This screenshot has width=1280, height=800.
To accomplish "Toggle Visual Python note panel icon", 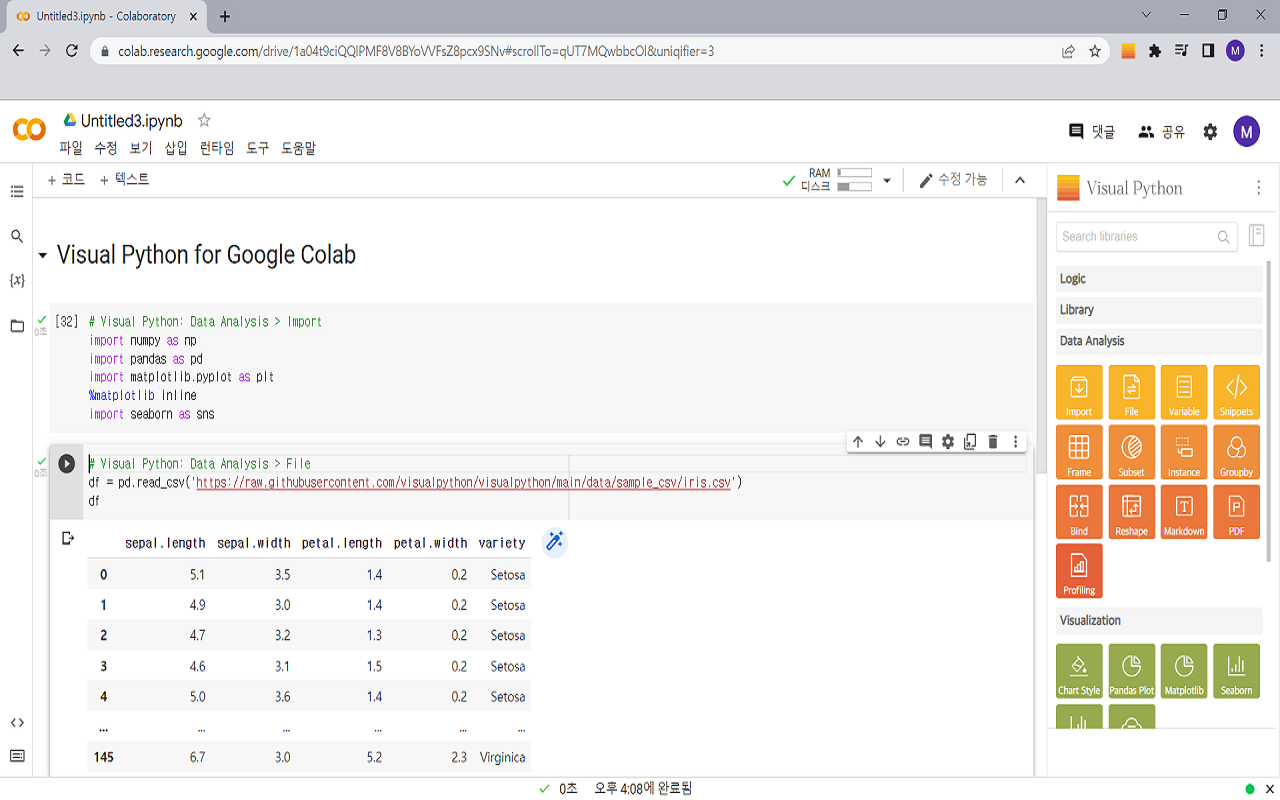I will tap(1257, 236).
